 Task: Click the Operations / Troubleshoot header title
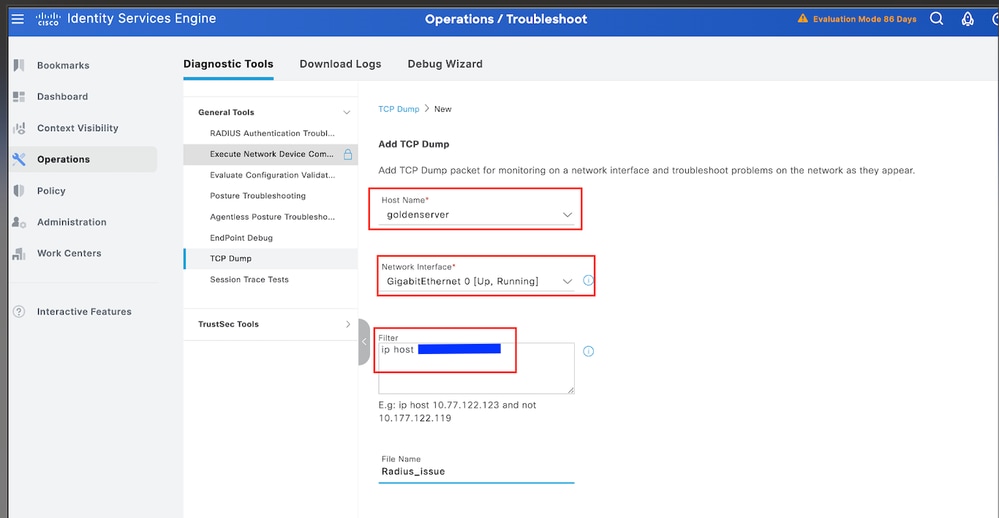pyautogui.click(x=506, y=19)
